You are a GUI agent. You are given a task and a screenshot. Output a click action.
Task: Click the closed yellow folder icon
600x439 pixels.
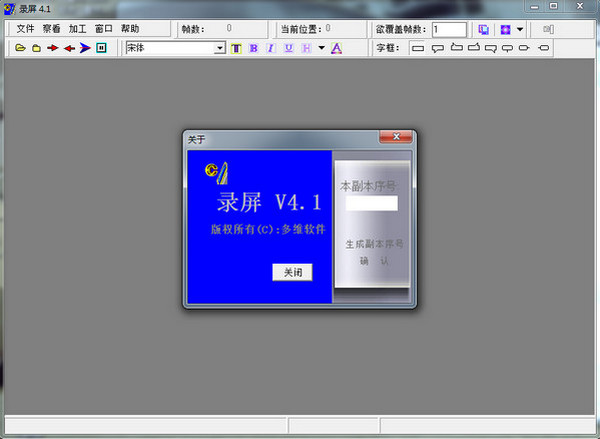point(36,48)
